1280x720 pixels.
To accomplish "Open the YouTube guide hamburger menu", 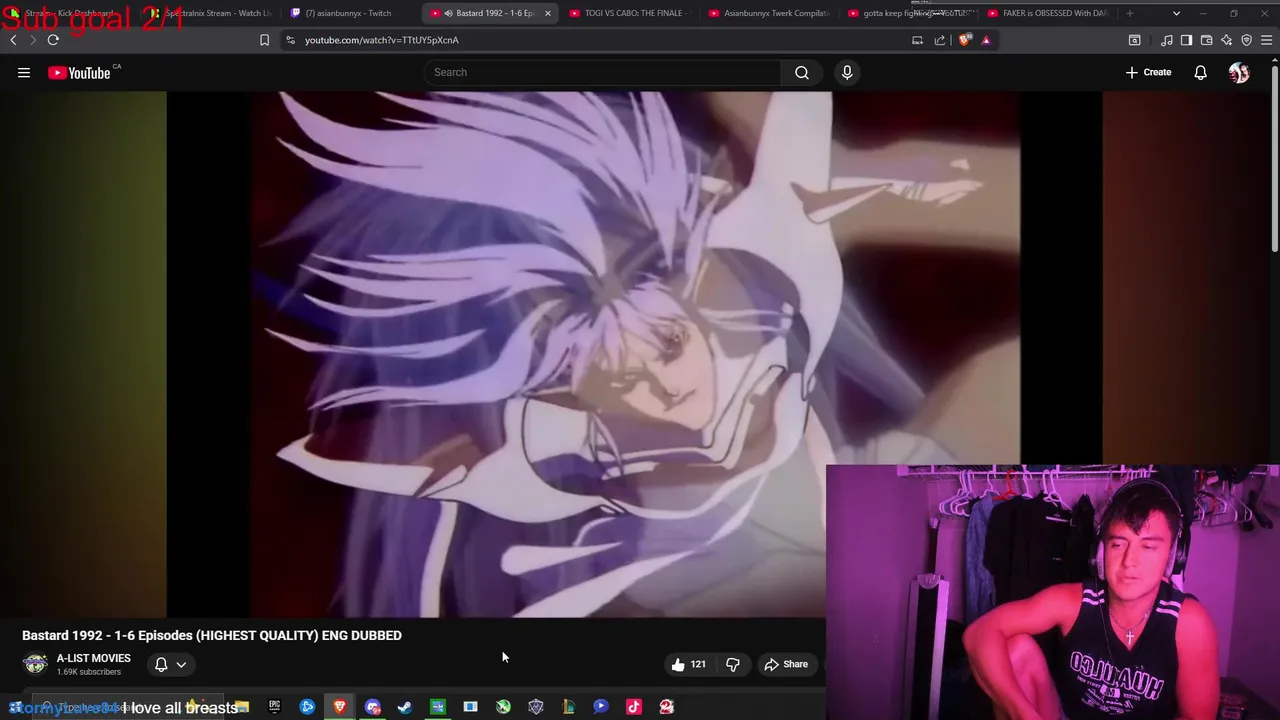I will tap(23, 72).
